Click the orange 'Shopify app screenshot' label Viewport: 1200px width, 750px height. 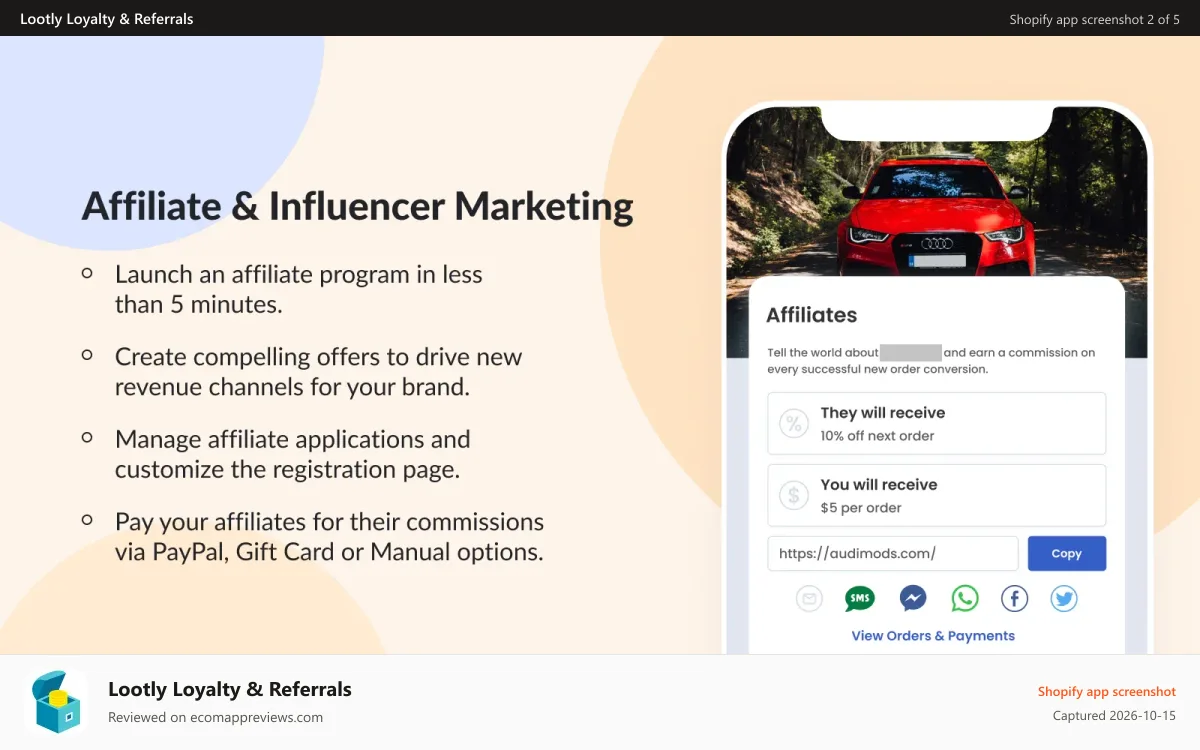(1107, 691)
